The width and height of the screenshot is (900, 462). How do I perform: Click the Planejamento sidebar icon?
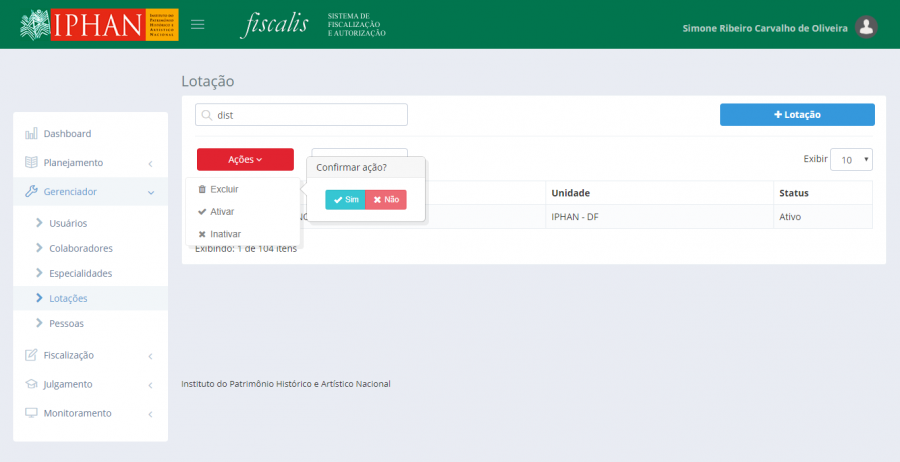pos(31,162)
